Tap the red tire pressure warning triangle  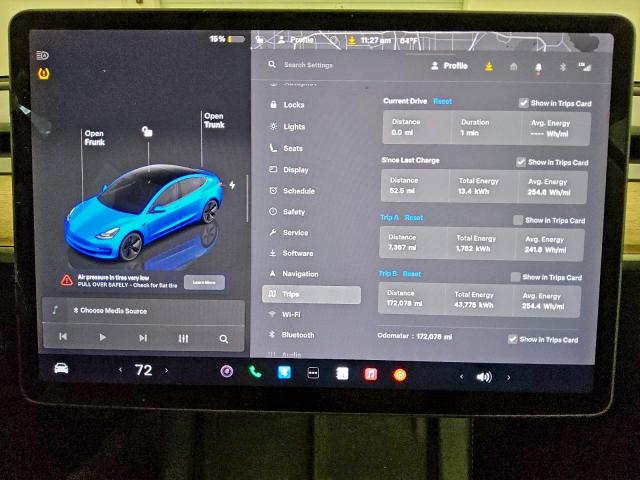tap(67, 280)
